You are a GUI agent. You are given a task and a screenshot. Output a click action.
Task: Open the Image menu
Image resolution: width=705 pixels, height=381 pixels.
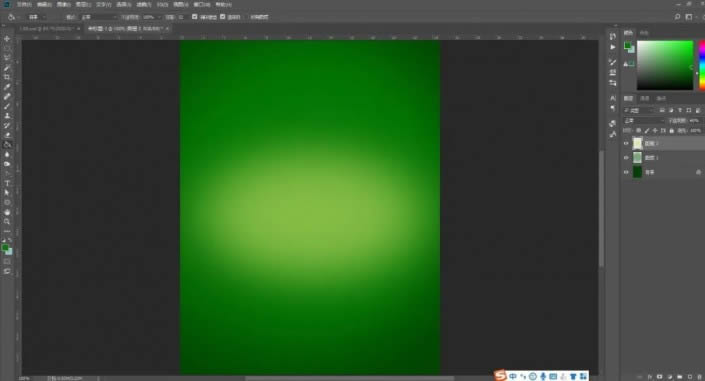63,4
